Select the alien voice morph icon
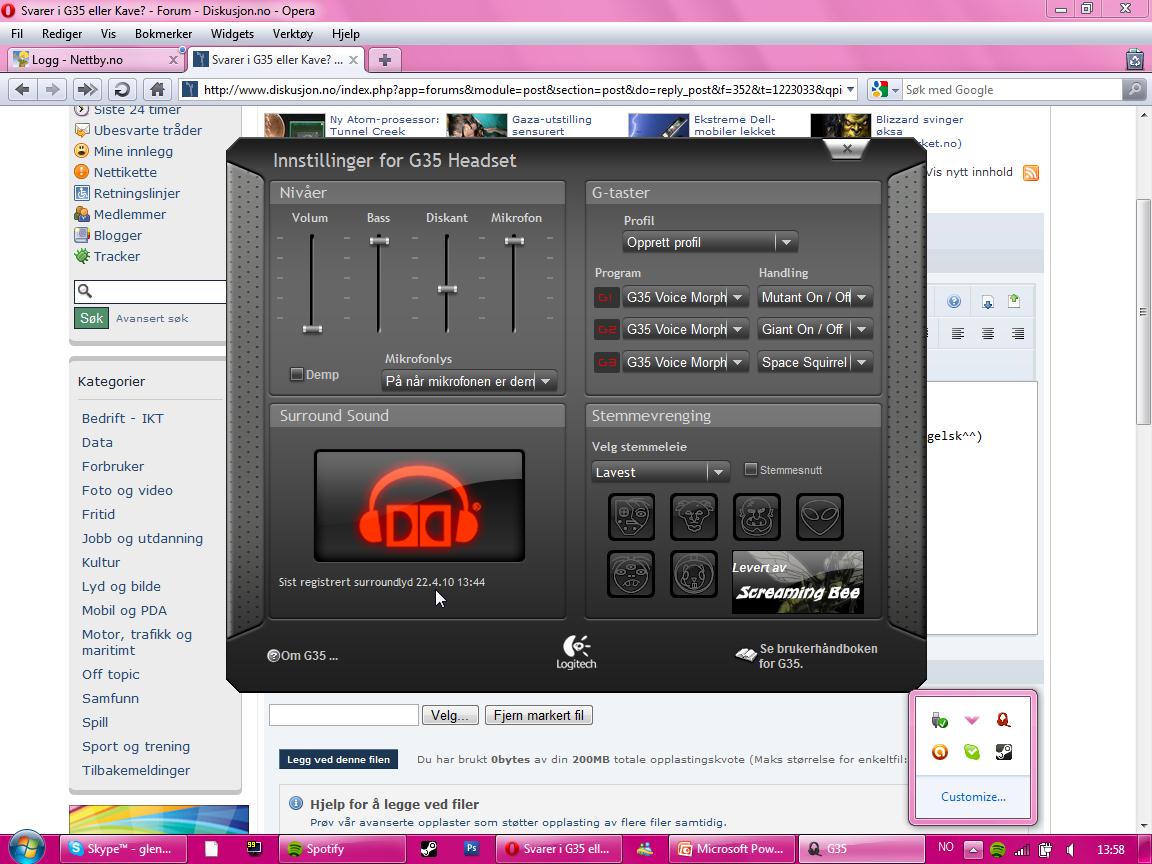 coord(819,516)
